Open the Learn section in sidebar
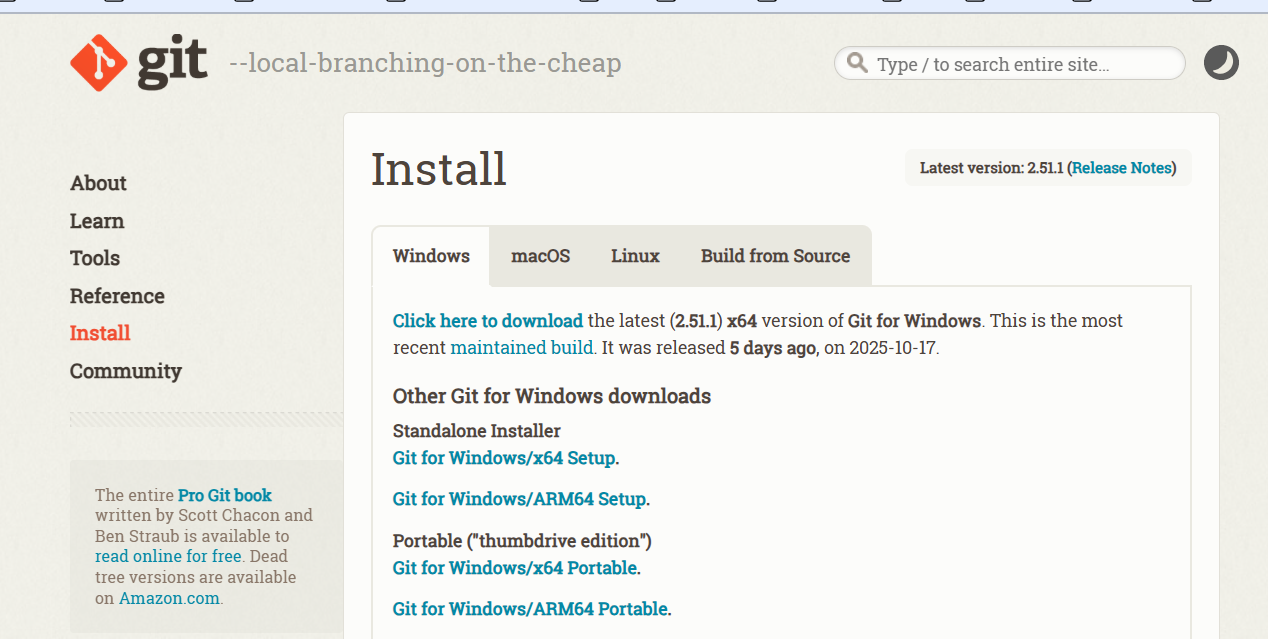The image size is (1268, 639). pyautogui.click(x=97, y=221)
